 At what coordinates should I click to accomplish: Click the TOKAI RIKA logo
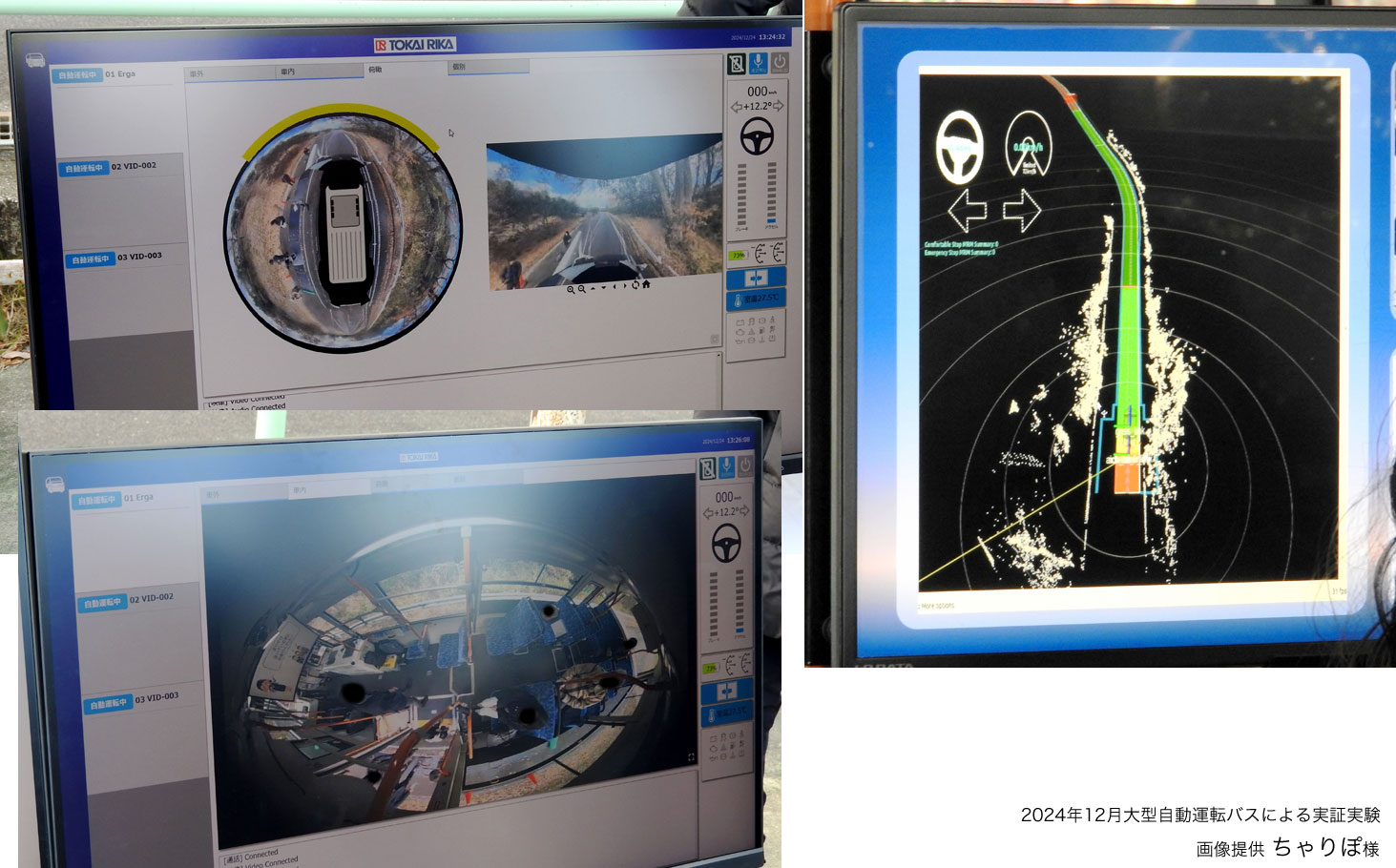pyautogui.click(x=415, y=45)
